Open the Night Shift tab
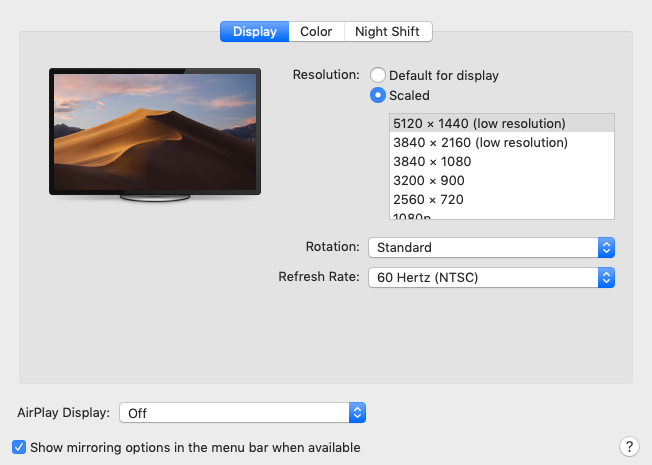 click(x=387, y=32)
